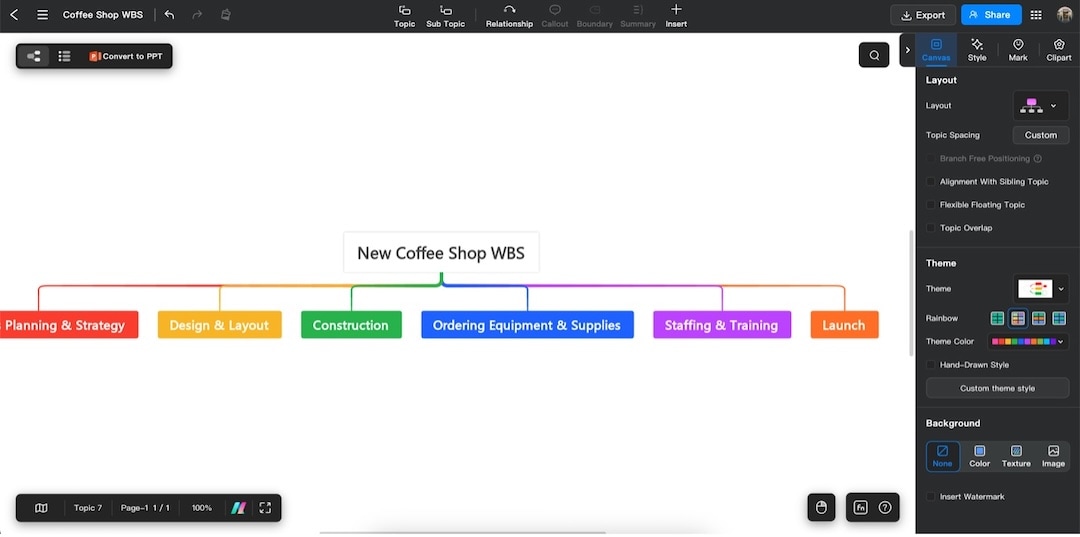
Task: Select the New Coffee Shop WBS root topic
Action: click(x=441, y=253)
